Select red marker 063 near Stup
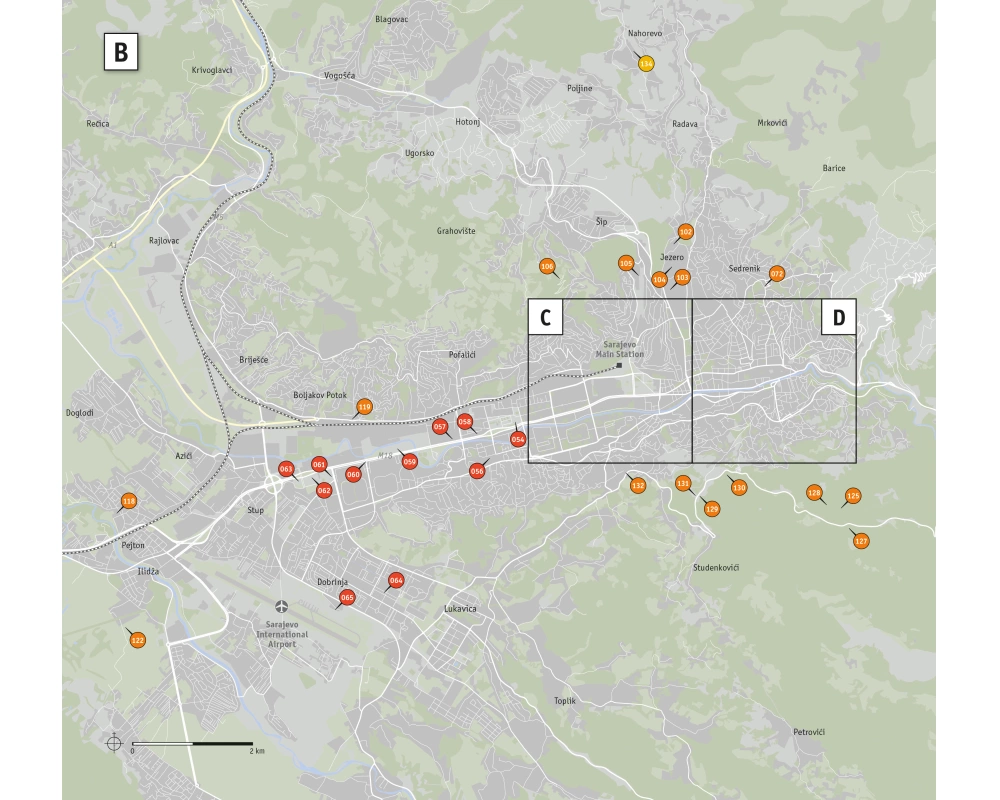This screenshot has height=800, width=1000. click(286, 470)
